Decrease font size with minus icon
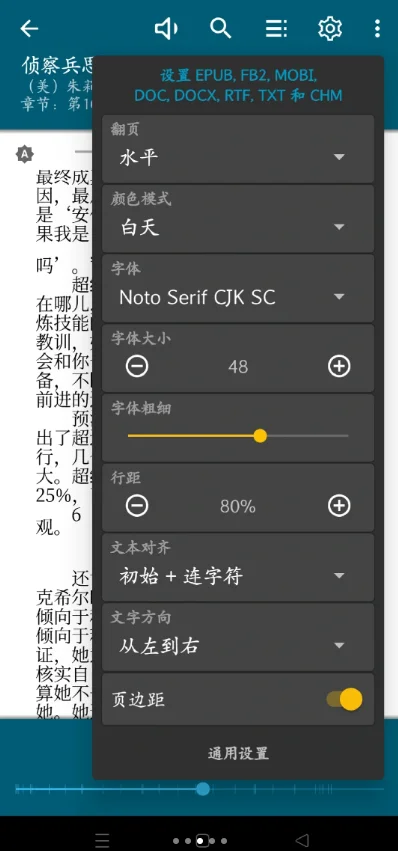The image size is (398, 851). coord(137,367)
